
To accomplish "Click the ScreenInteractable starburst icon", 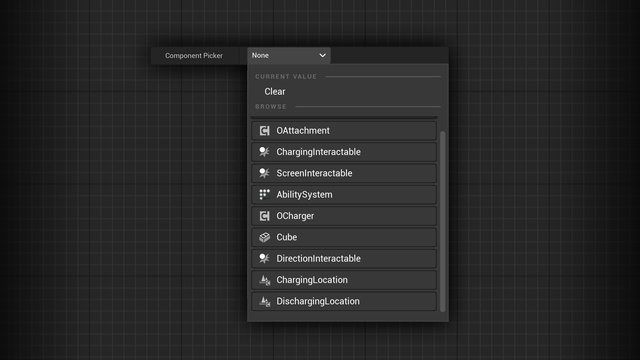I will coord(264,173).
